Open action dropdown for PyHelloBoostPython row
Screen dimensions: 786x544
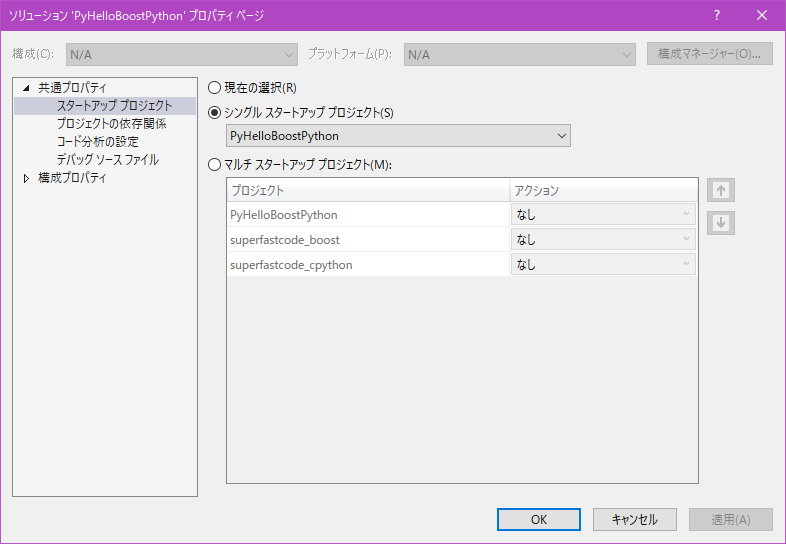(603, 214)
